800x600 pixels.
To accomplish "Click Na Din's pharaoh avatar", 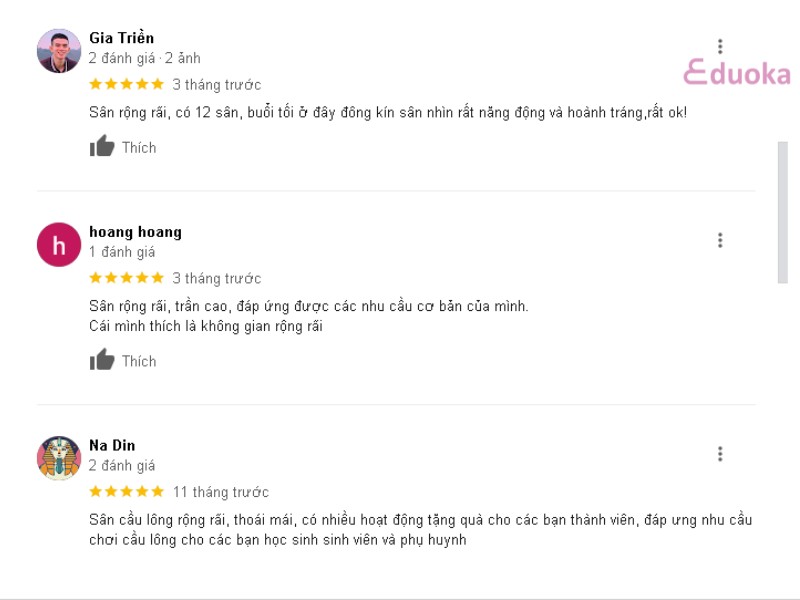I will (59, 458).
